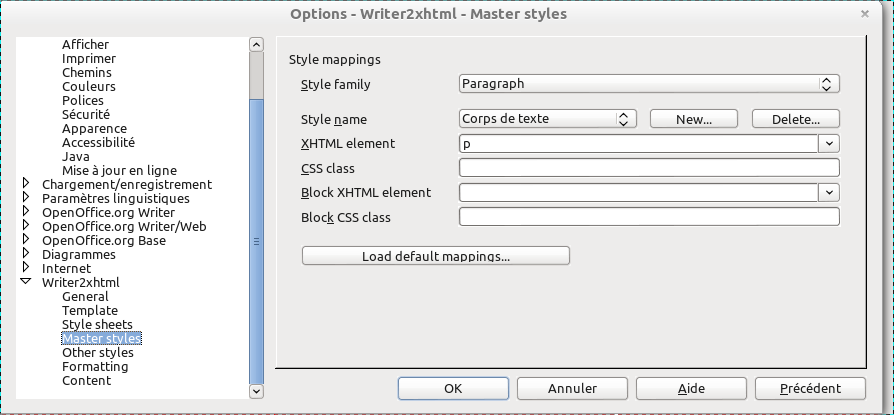894x415 pixels.
Task: Expand the Chargement/enregistrement tree node
Action: click(26, 184)
